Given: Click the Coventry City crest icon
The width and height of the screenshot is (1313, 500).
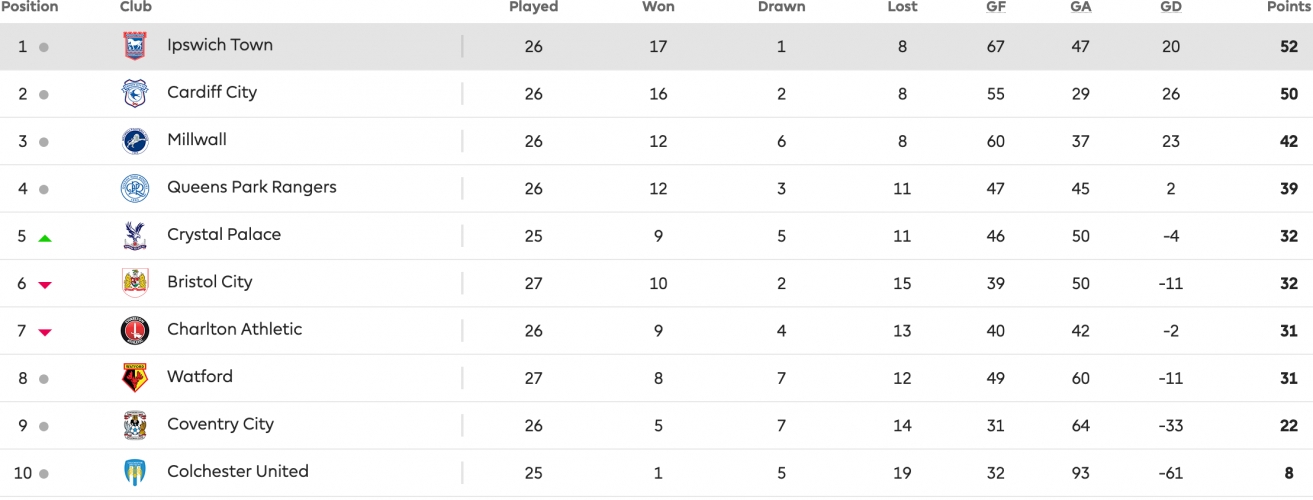Looking at the screenshot, I should [x=135, y=425].
